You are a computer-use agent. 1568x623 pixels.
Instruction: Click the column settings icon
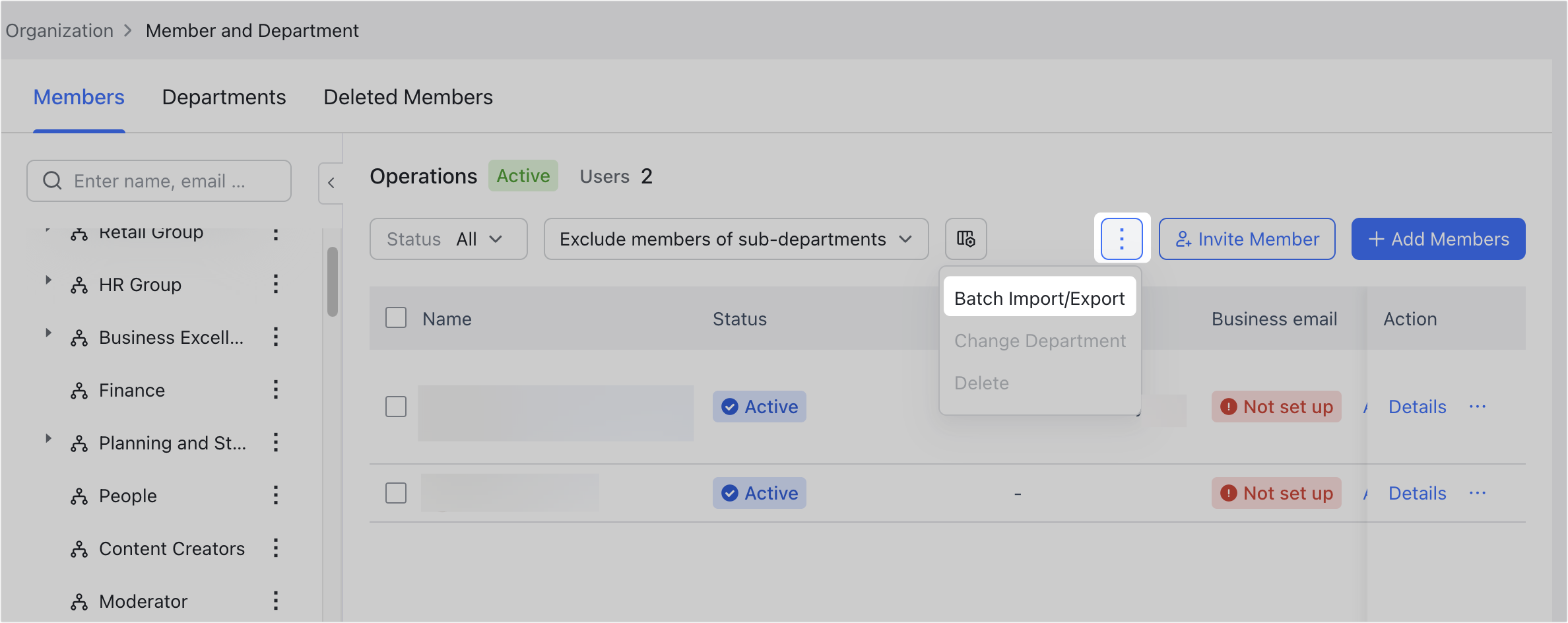coord(965,239)
